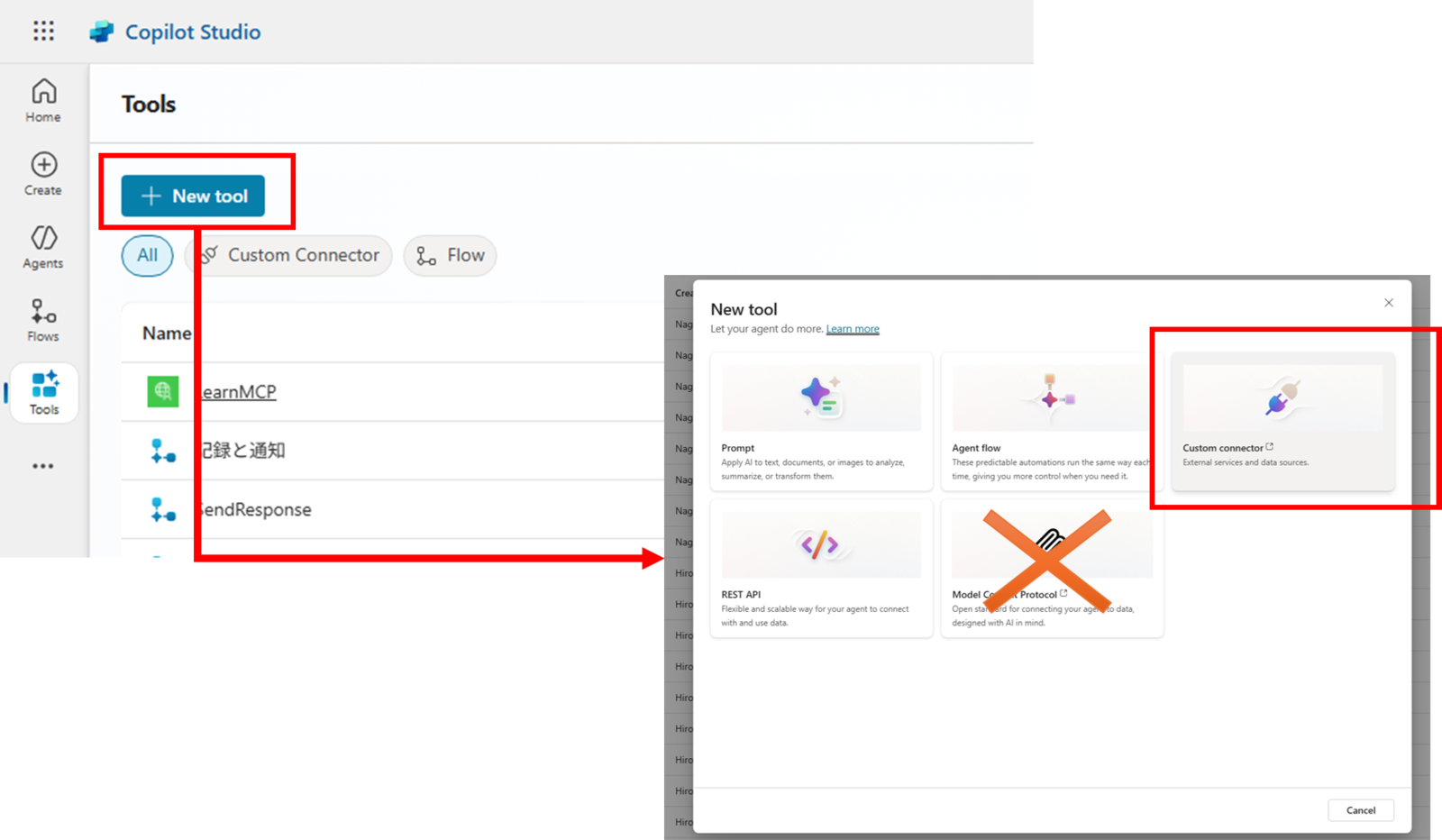The height and width of the screenshot is (840, 1442).
Task: Select the All filter chip
Action: 147,255
